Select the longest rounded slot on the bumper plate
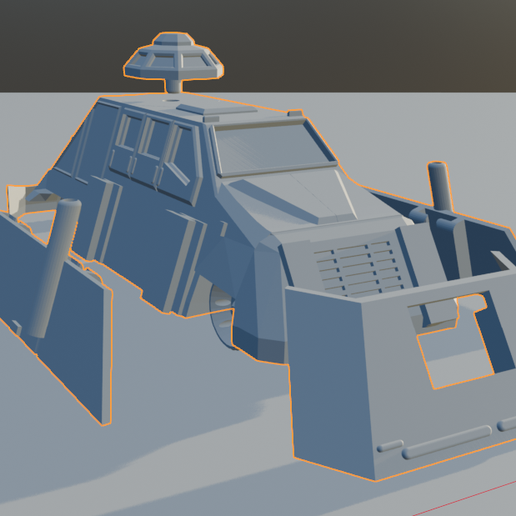The image size is (516, 516). coord(447,441)
